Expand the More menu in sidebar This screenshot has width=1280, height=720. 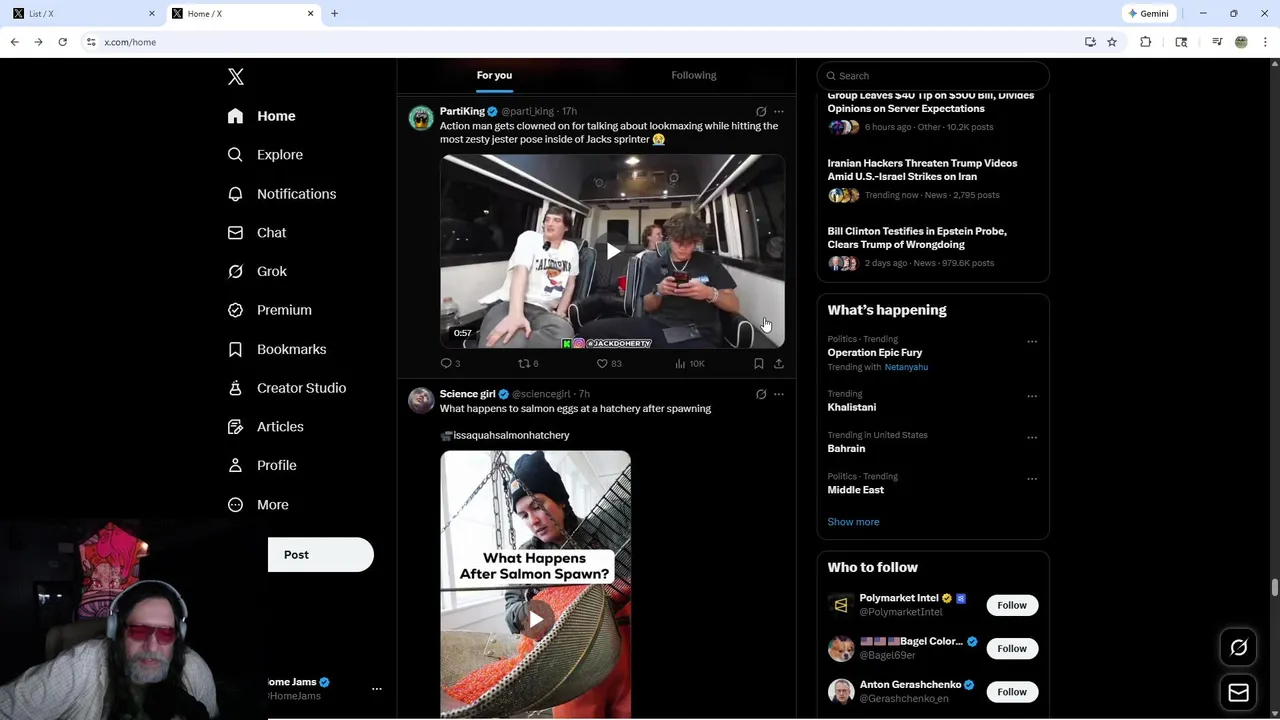click(x=258, y=505)
